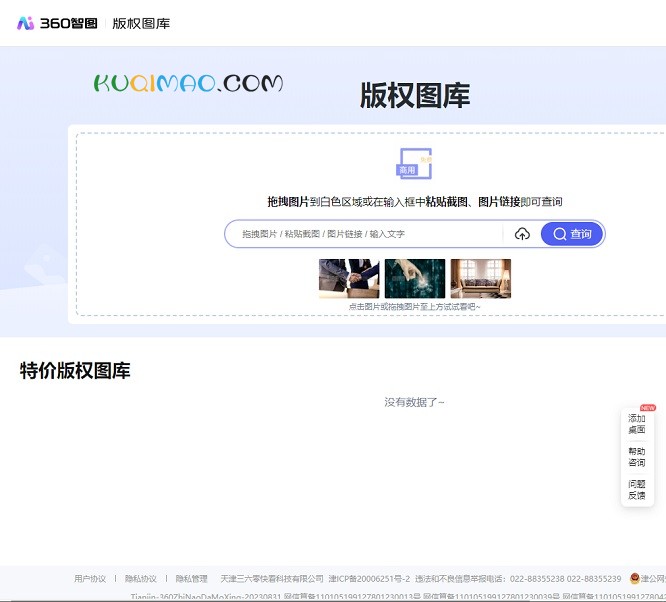Screen dimensions: 666x602
Task: Open the 版权图库 header link
Action: (x=141, y=23)
